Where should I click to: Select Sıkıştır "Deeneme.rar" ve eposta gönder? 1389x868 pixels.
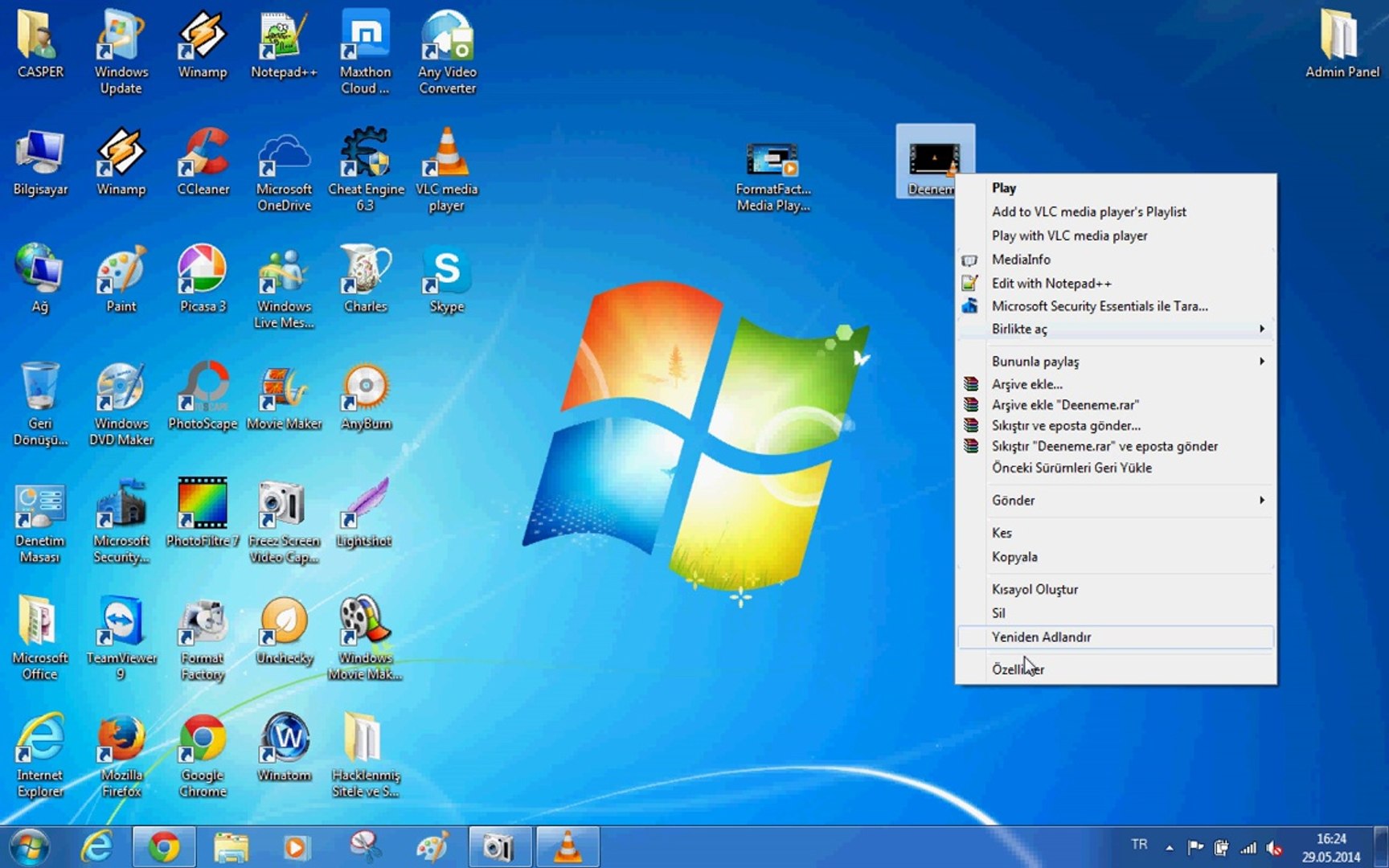[x=1116, y=447]
